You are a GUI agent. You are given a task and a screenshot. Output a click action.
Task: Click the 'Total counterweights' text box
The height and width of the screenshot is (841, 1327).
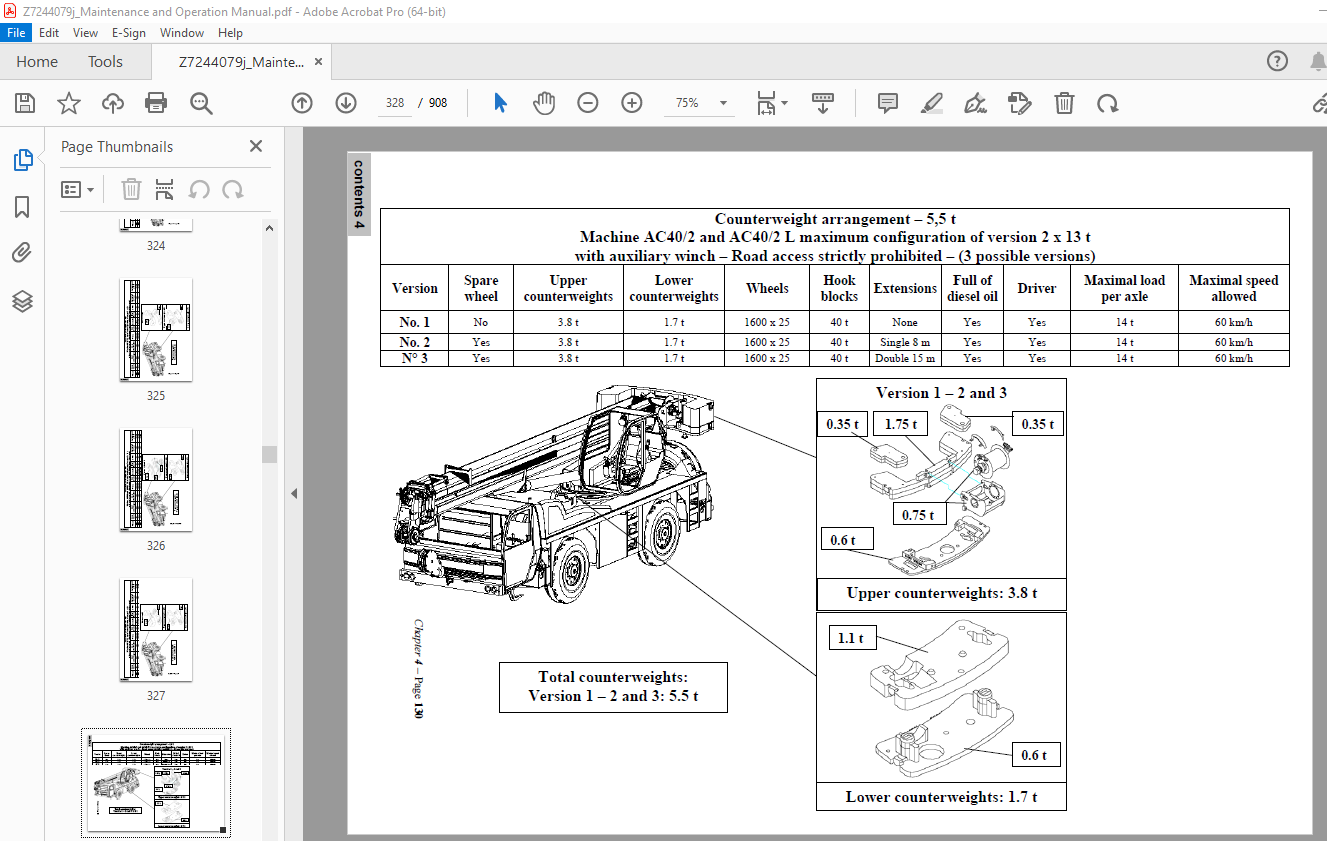(x=613, y=687)
